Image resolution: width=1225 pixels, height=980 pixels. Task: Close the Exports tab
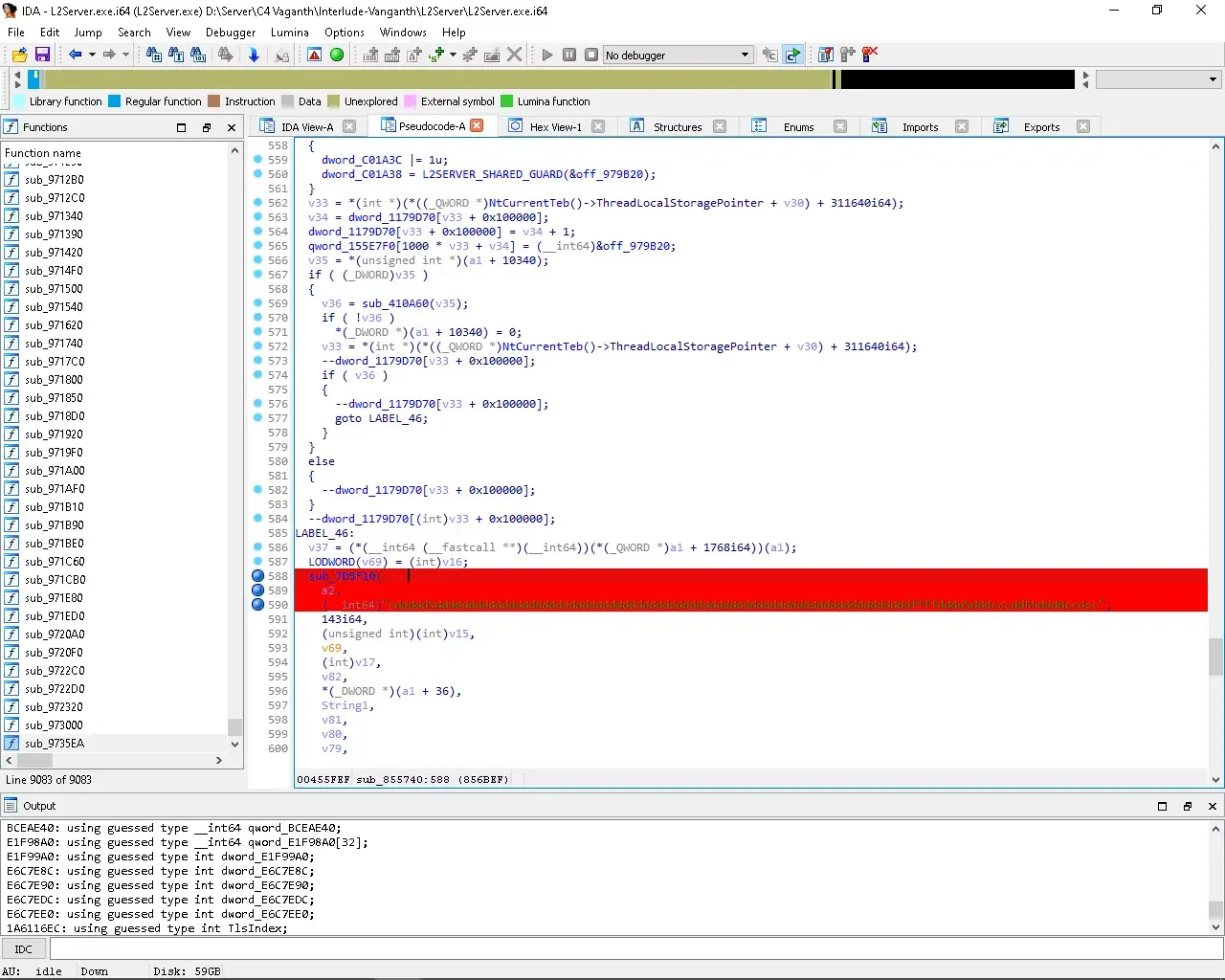coord(1083,126)
